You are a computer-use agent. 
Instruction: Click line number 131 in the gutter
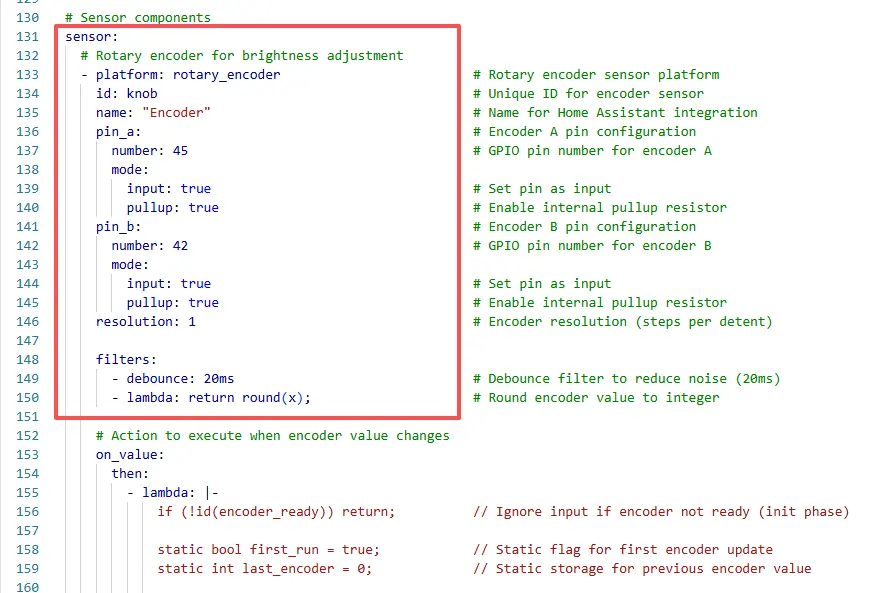click(26, 37)
